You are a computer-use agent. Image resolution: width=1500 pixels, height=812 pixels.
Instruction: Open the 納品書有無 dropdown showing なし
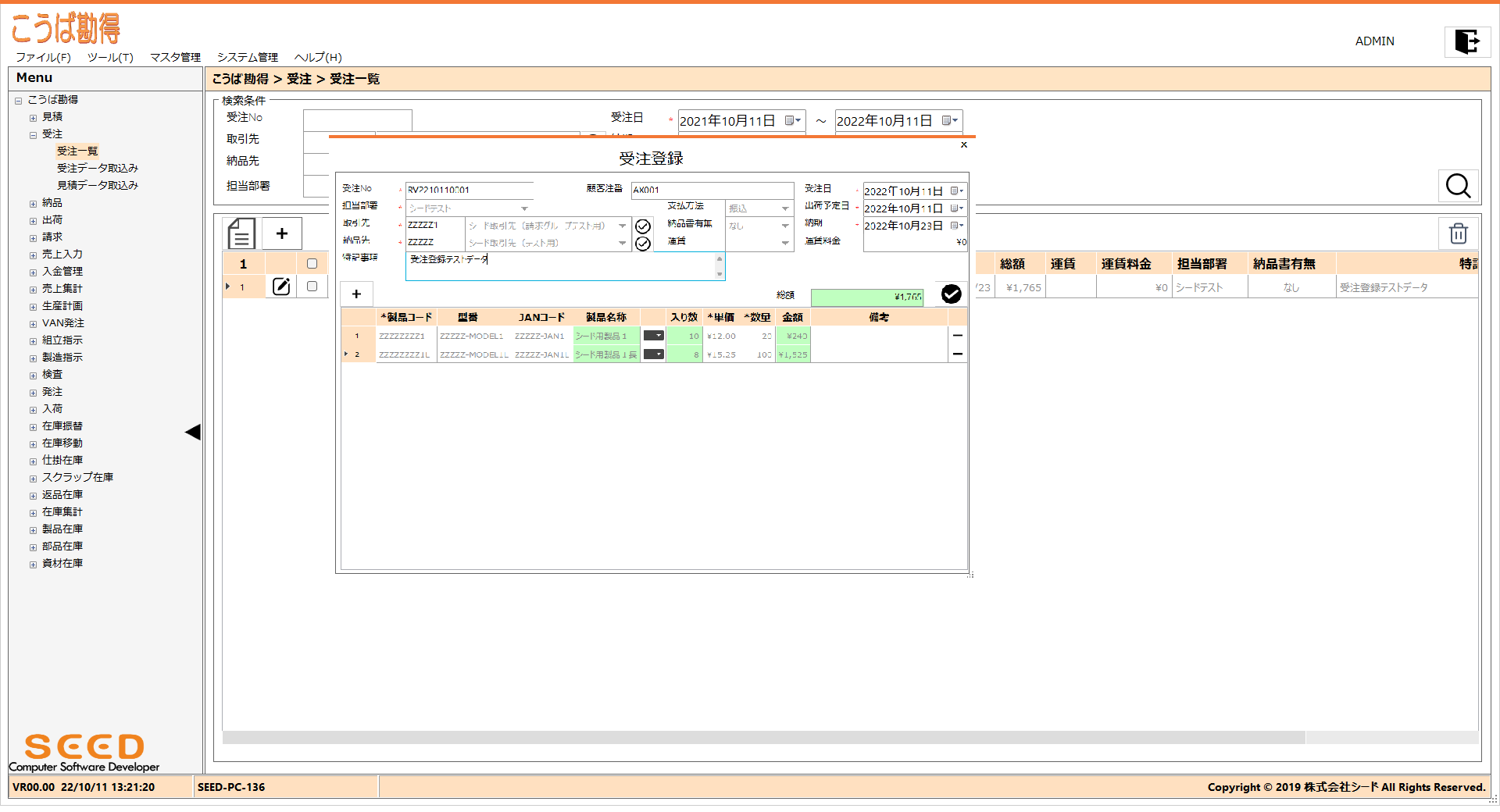coord(785,226)
